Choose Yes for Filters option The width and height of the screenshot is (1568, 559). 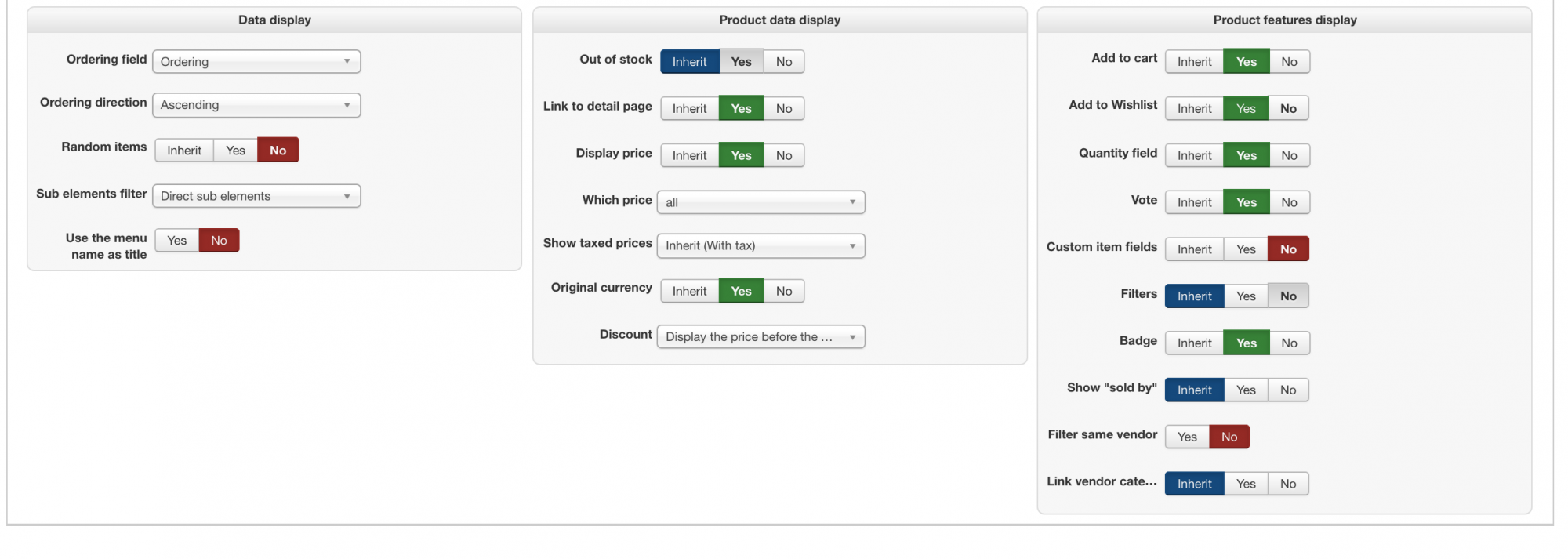pyautogui.click(x=1246, y=296)
